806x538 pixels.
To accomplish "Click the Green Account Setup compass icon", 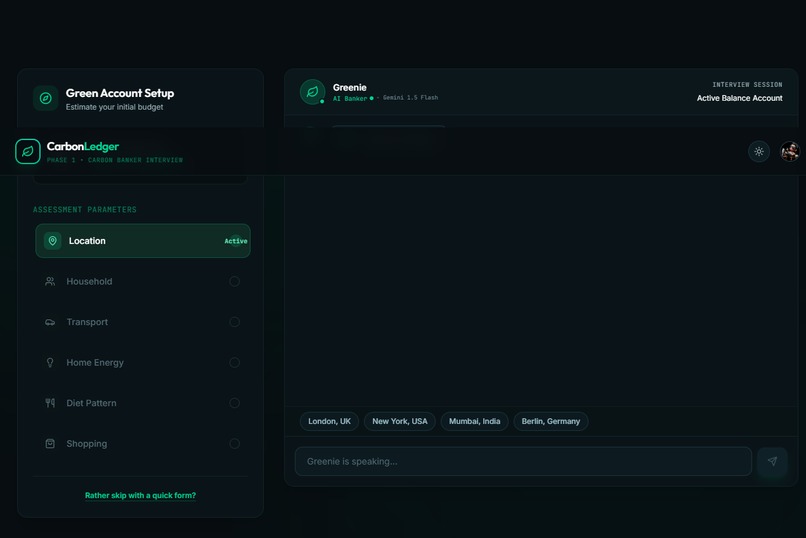I will point(46,98).
